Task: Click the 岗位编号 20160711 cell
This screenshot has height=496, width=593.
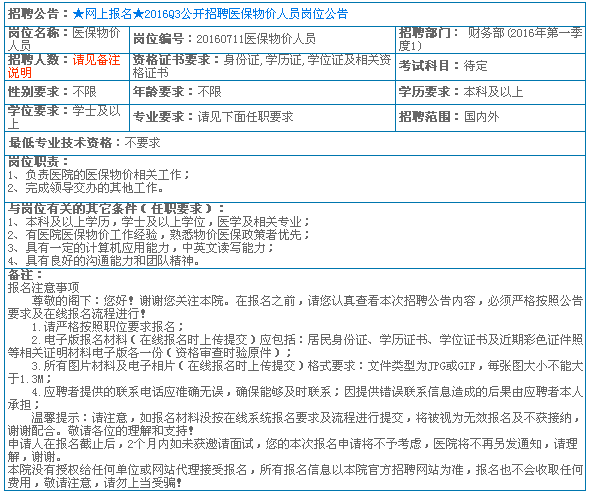Action: [262, 40]
